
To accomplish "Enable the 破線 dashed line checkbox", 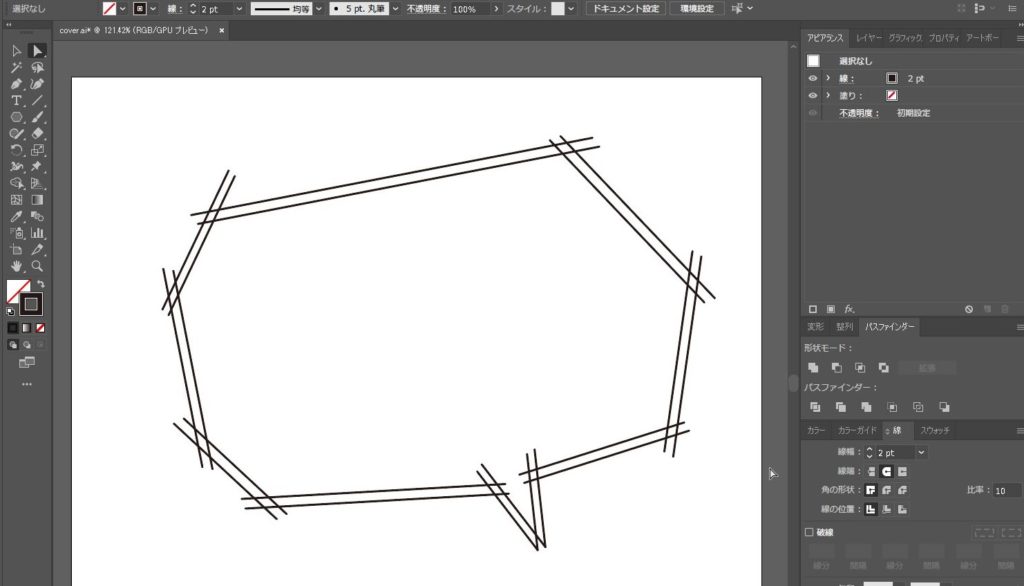I will pos(810,533).
